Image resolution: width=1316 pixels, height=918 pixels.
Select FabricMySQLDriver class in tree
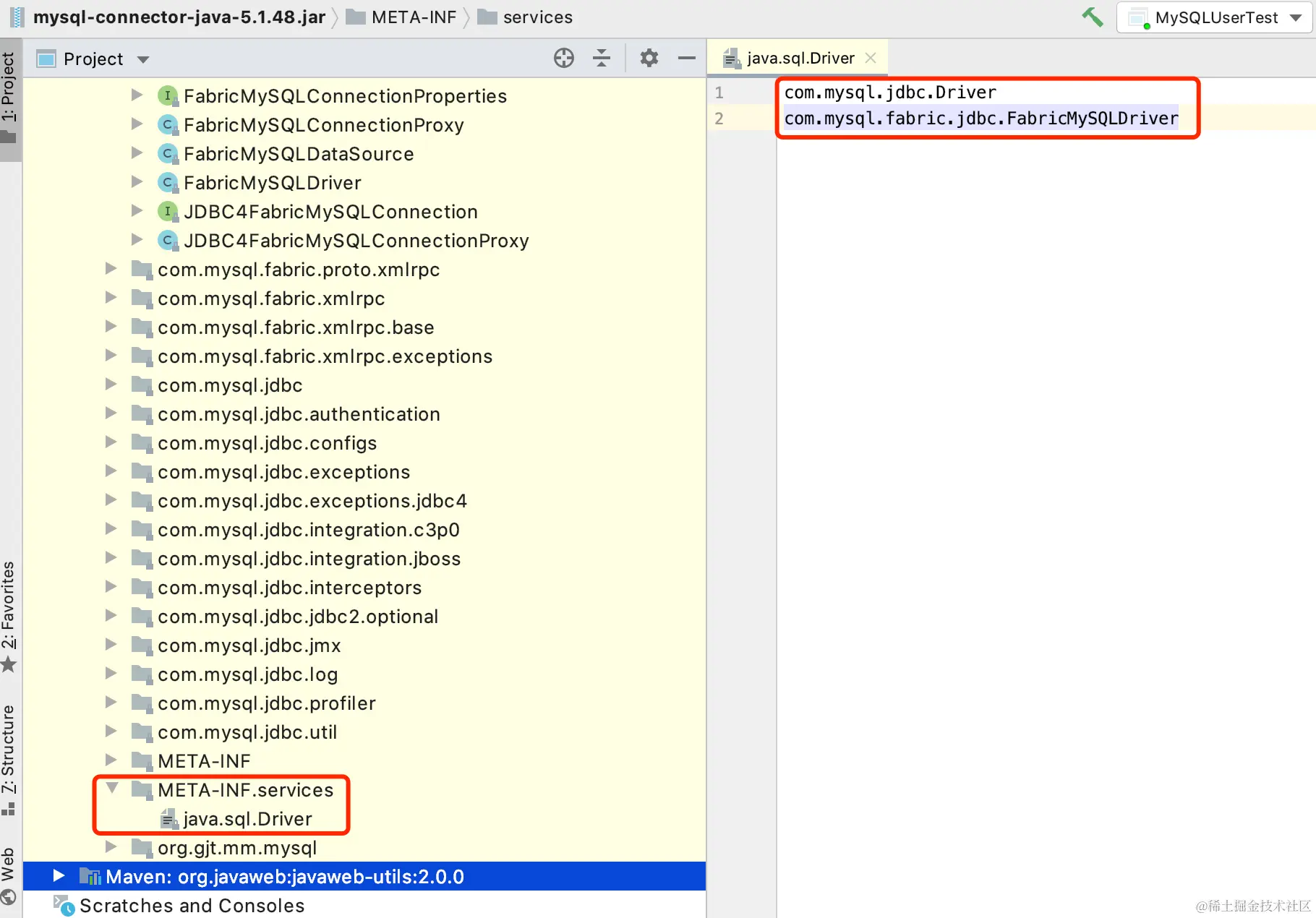(x=272, y=183)
